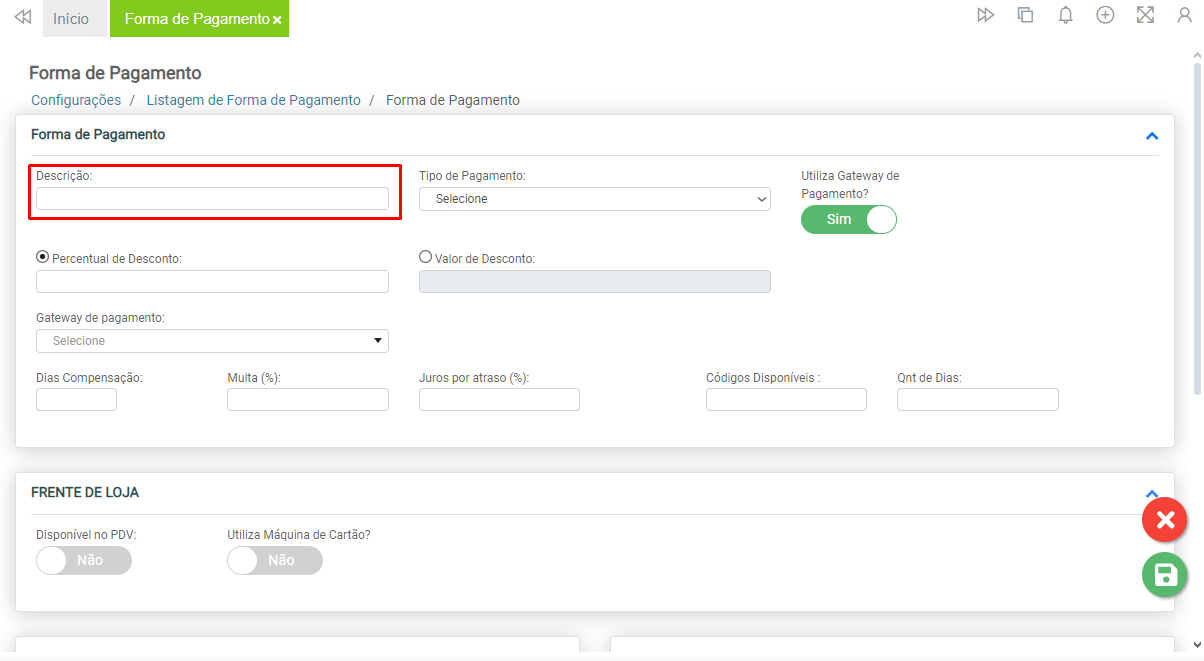The image size is (1204, 661).
Task: Collapse the Forma de Pagamento panel
Action: [x=1151, y=136]
